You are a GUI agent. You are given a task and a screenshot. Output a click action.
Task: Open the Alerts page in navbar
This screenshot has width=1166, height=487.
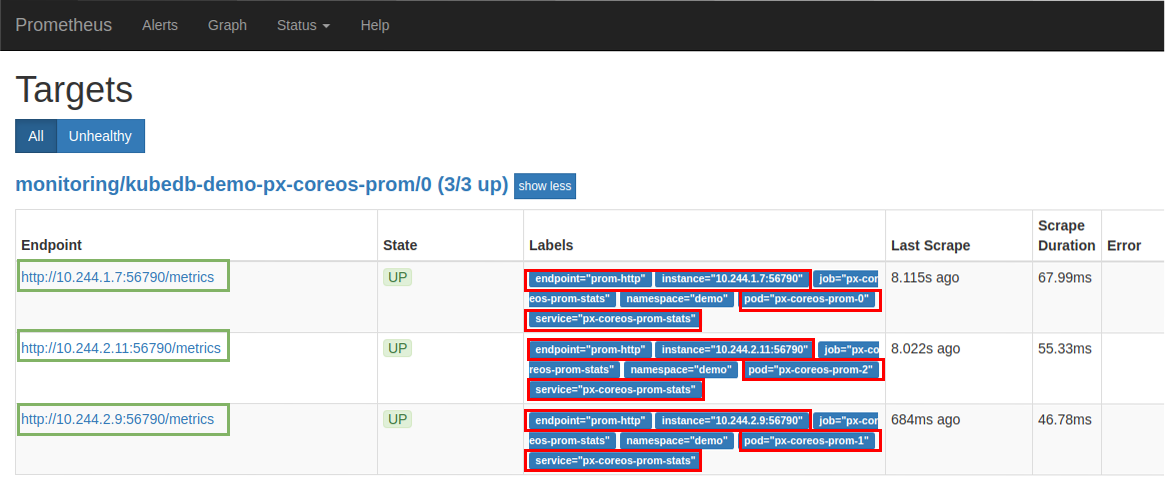click(x=160, y=25)
